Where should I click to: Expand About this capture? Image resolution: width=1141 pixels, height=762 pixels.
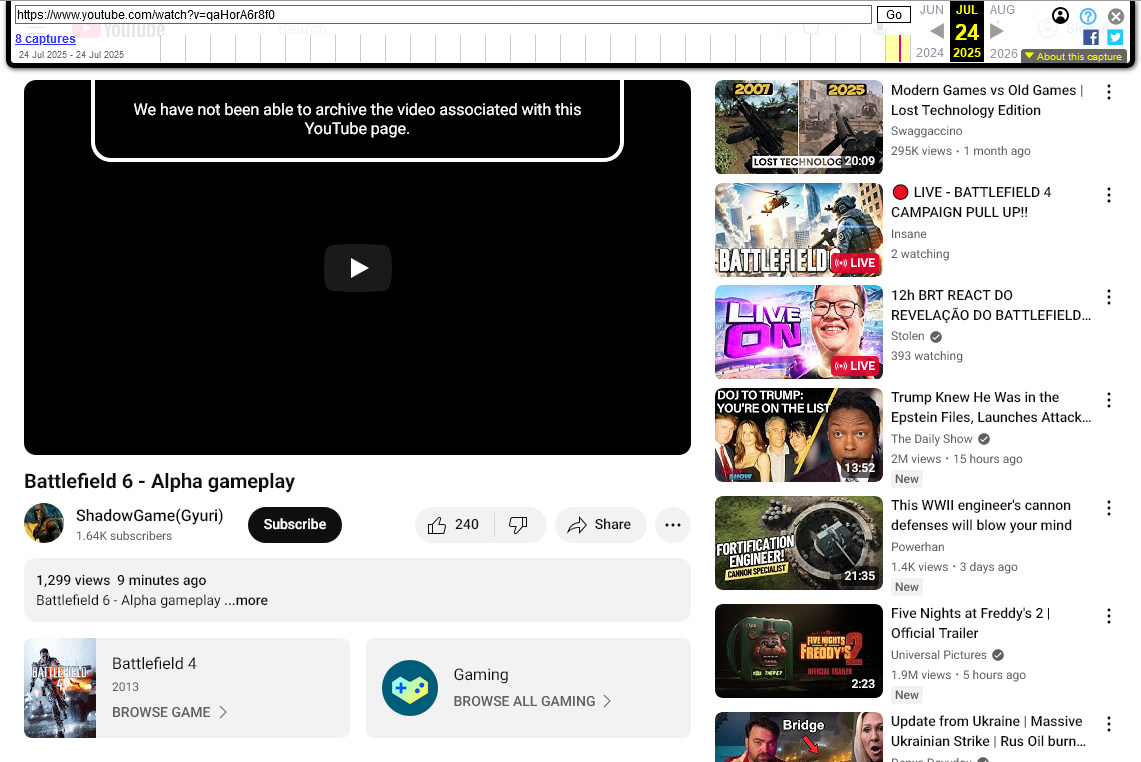1074,56
